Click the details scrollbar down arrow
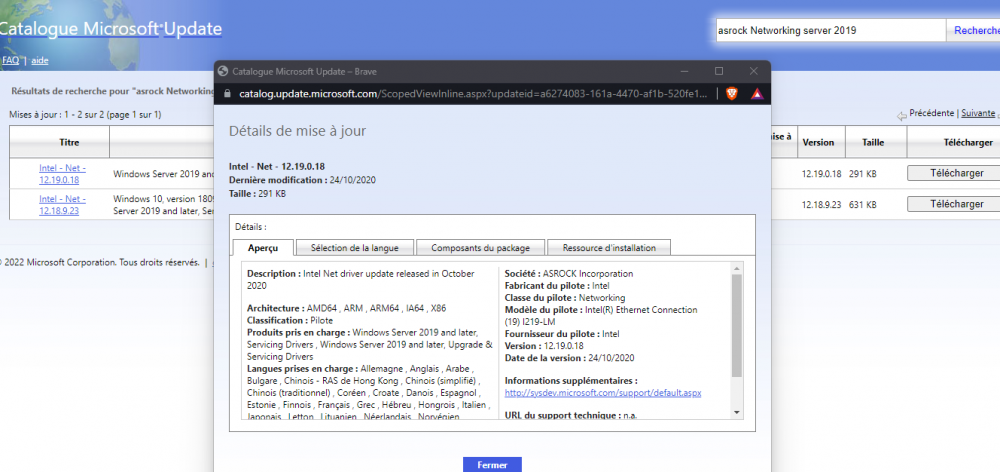 point(737,413)
